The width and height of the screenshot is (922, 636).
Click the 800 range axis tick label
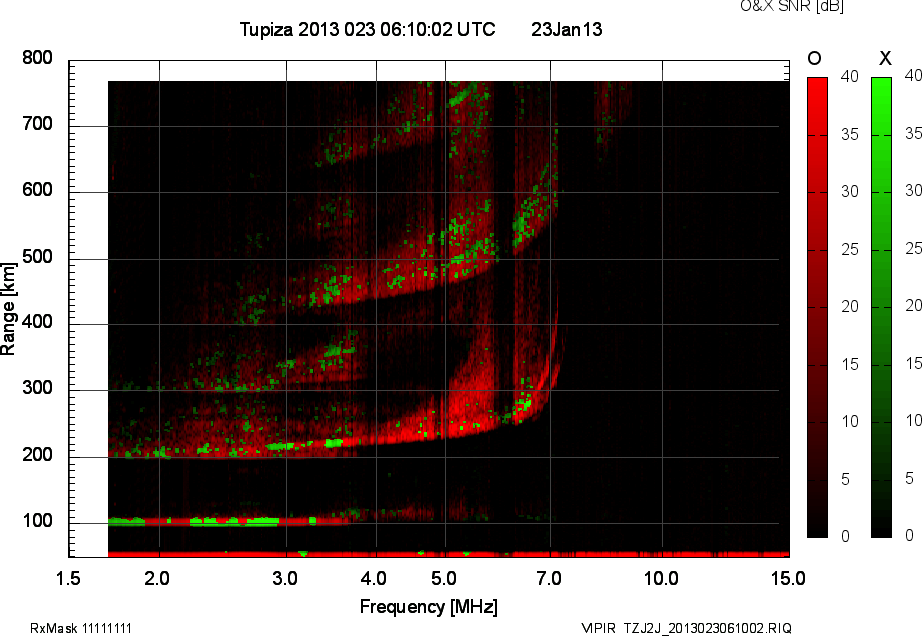tap(37, 58)
